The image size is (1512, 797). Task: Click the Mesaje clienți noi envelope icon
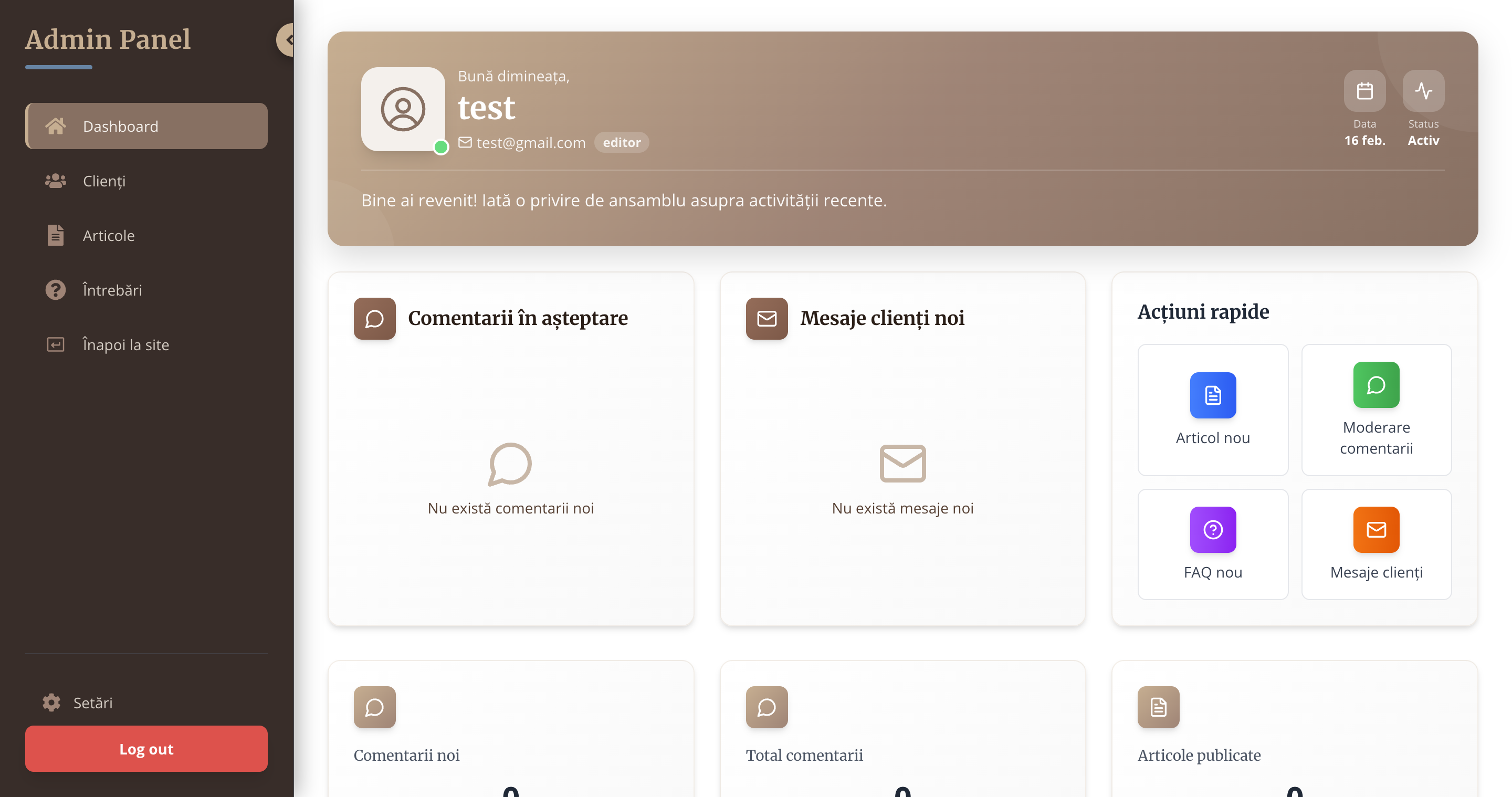pos(766,319)
